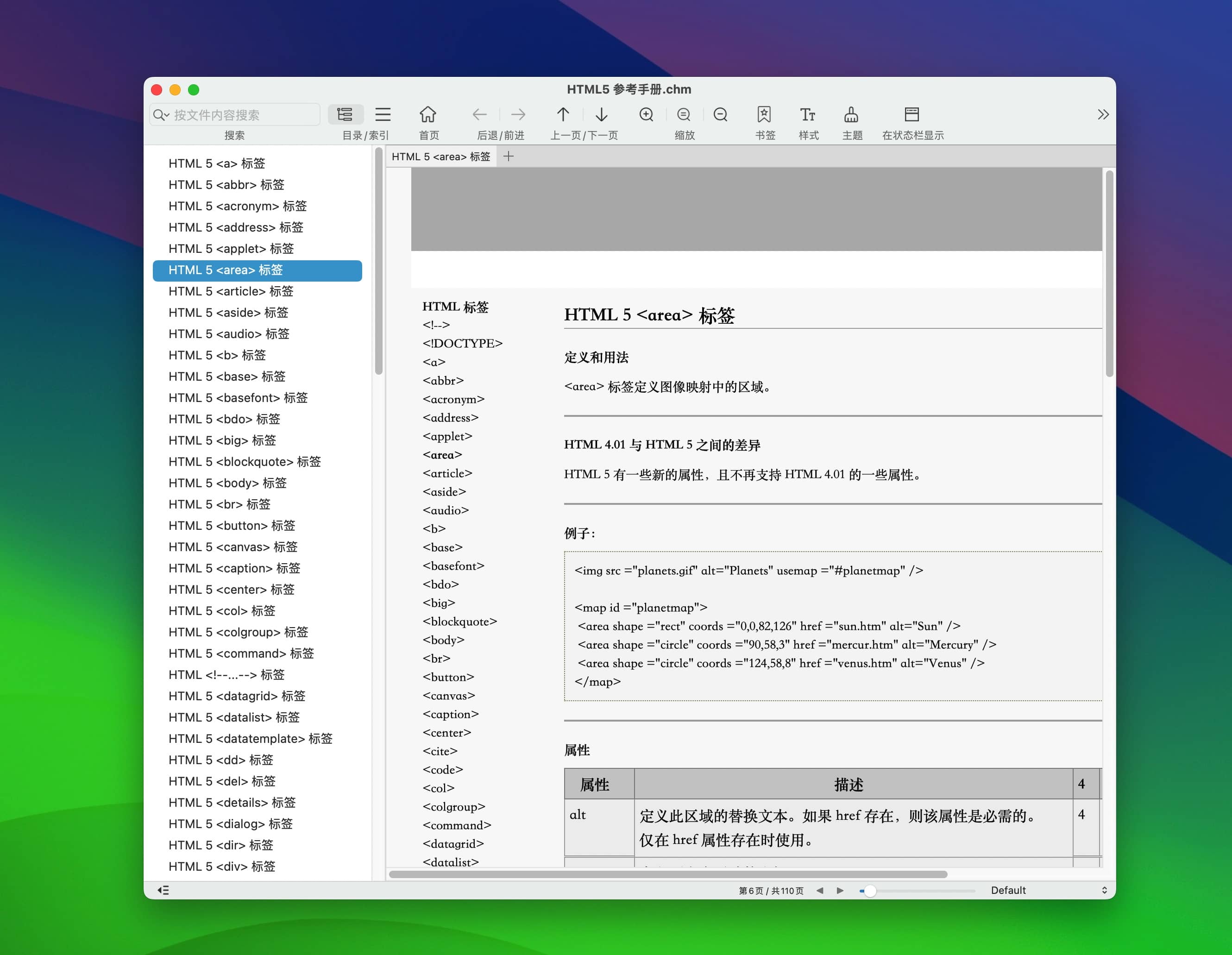Navigate forward with the right arrow
This screenshot has width=1232, height=955.
518,114
